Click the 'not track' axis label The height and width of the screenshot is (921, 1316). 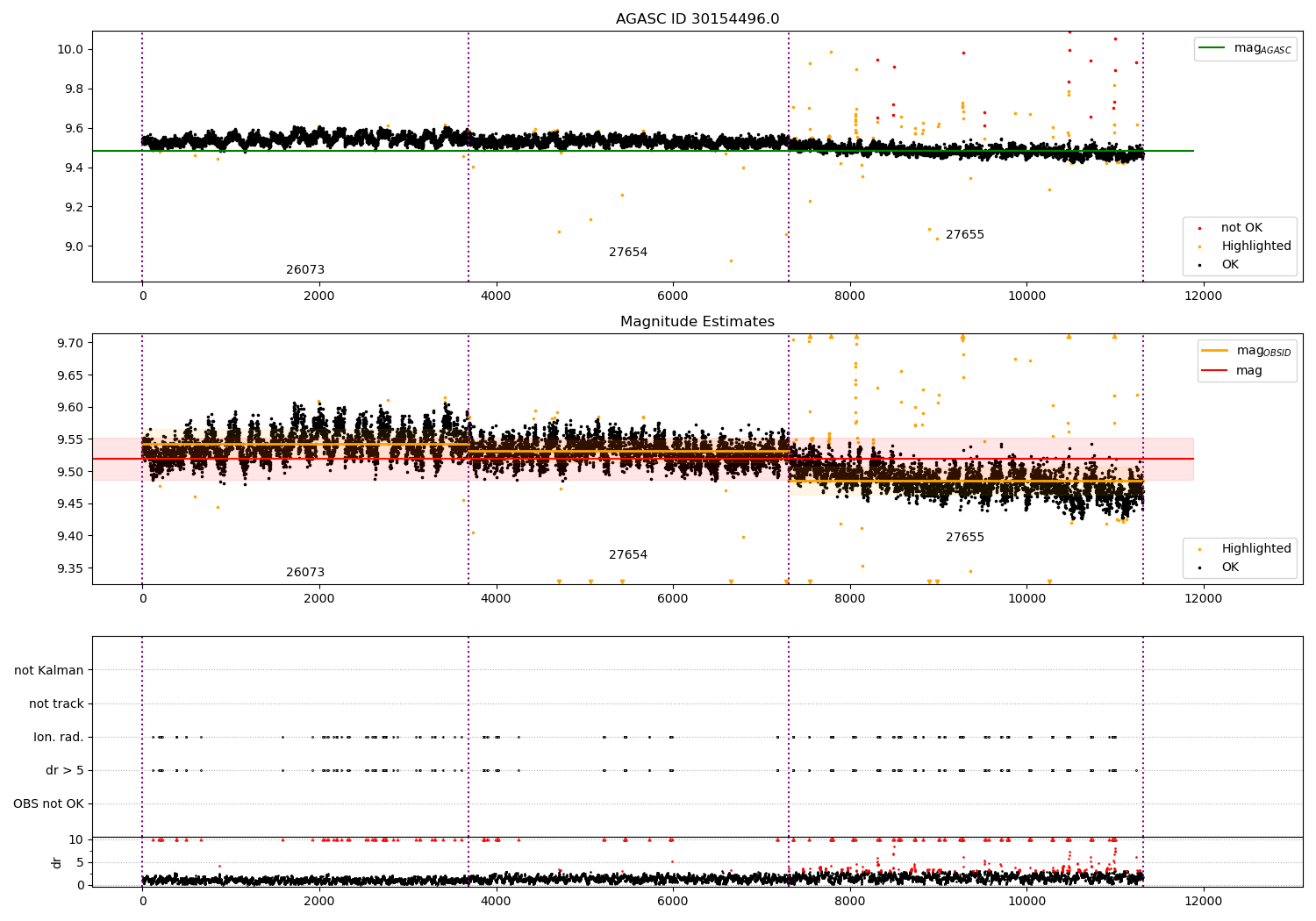click(x=56, y=704)
